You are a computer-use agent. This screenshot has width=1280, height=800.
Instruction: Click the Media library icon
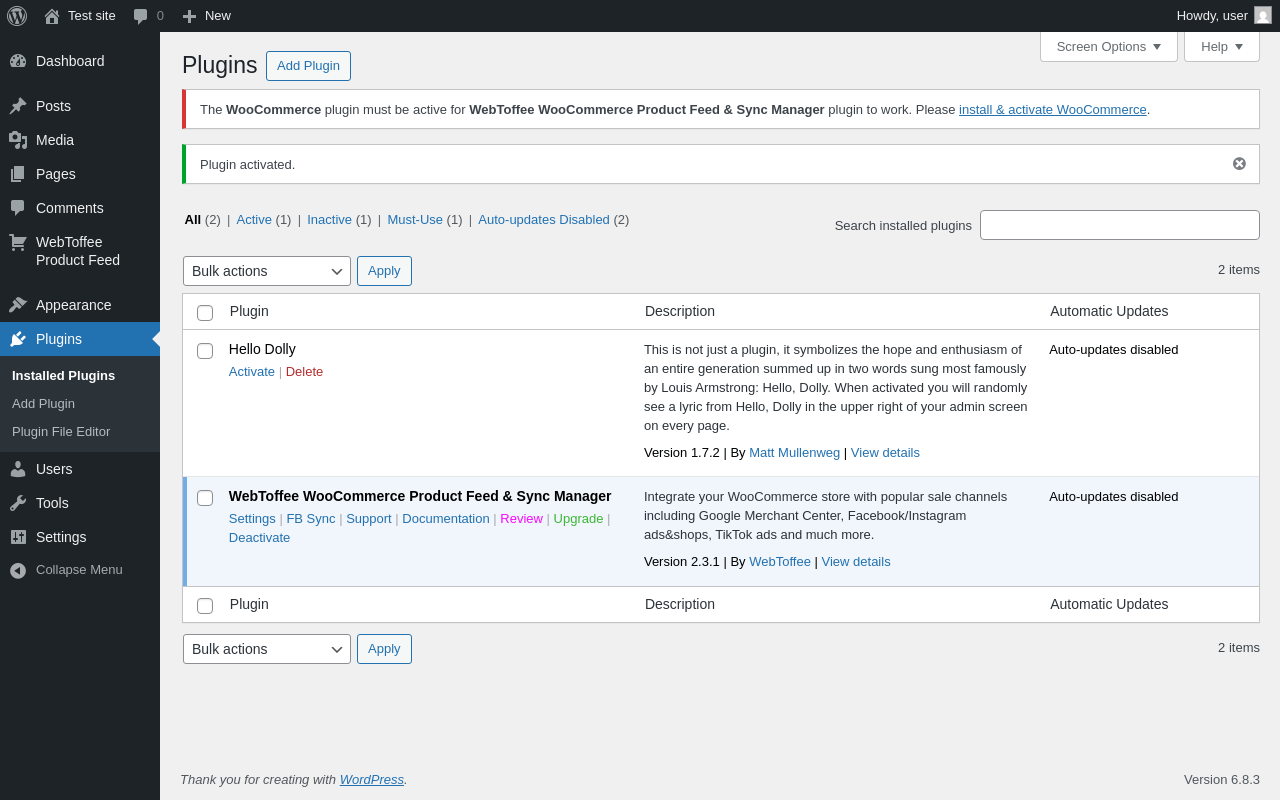pyautogui.click(x=18, y=140)
